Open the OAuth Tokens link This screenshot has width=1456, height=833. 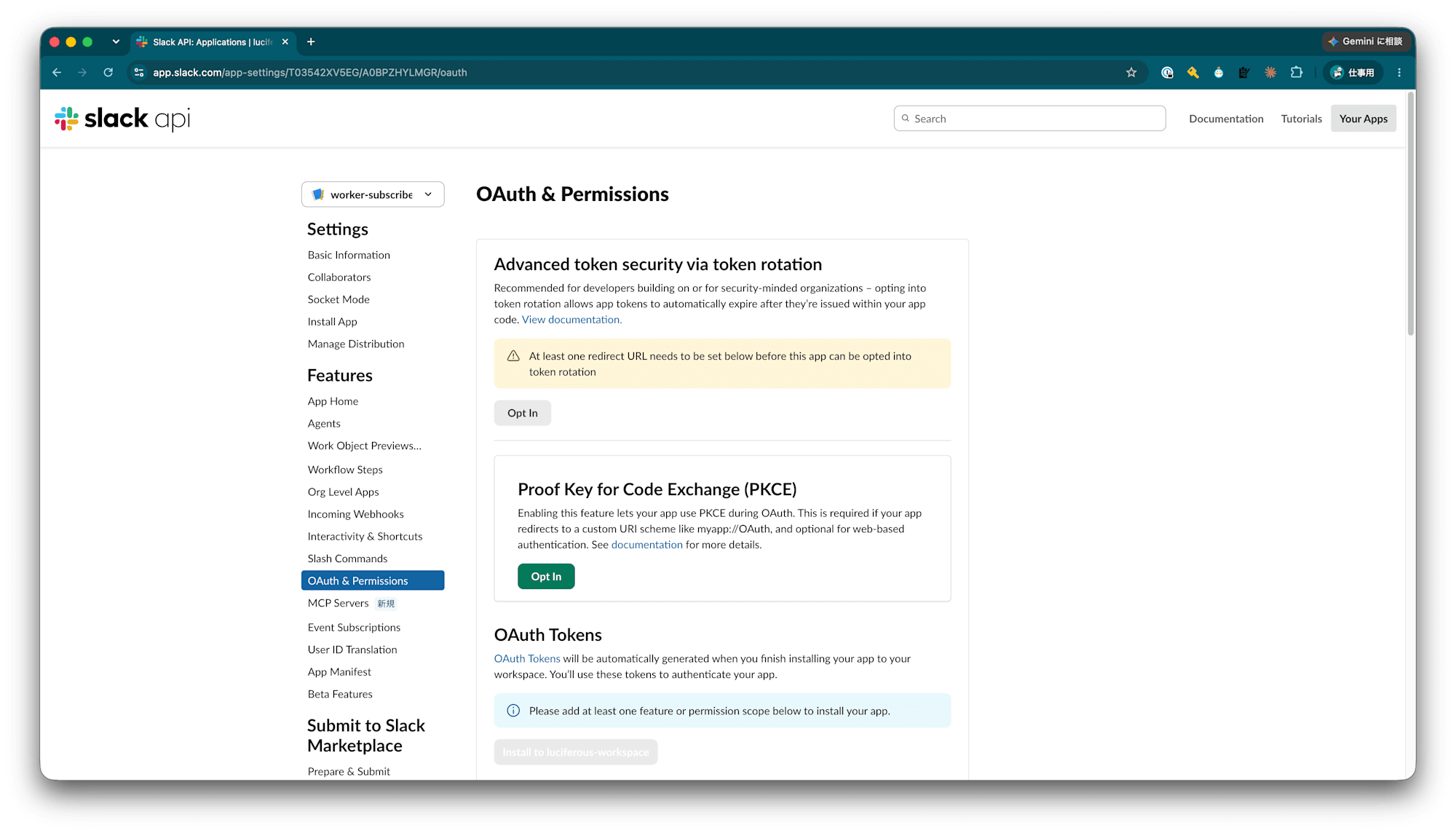[x=527, y=659]
